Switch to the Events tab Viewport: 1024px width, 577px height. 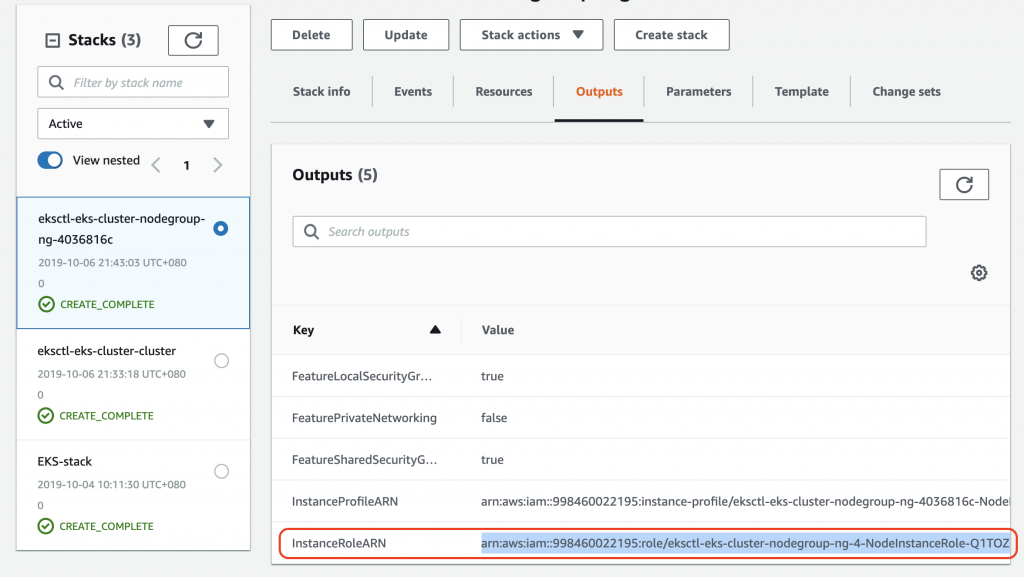pos(413,91)
